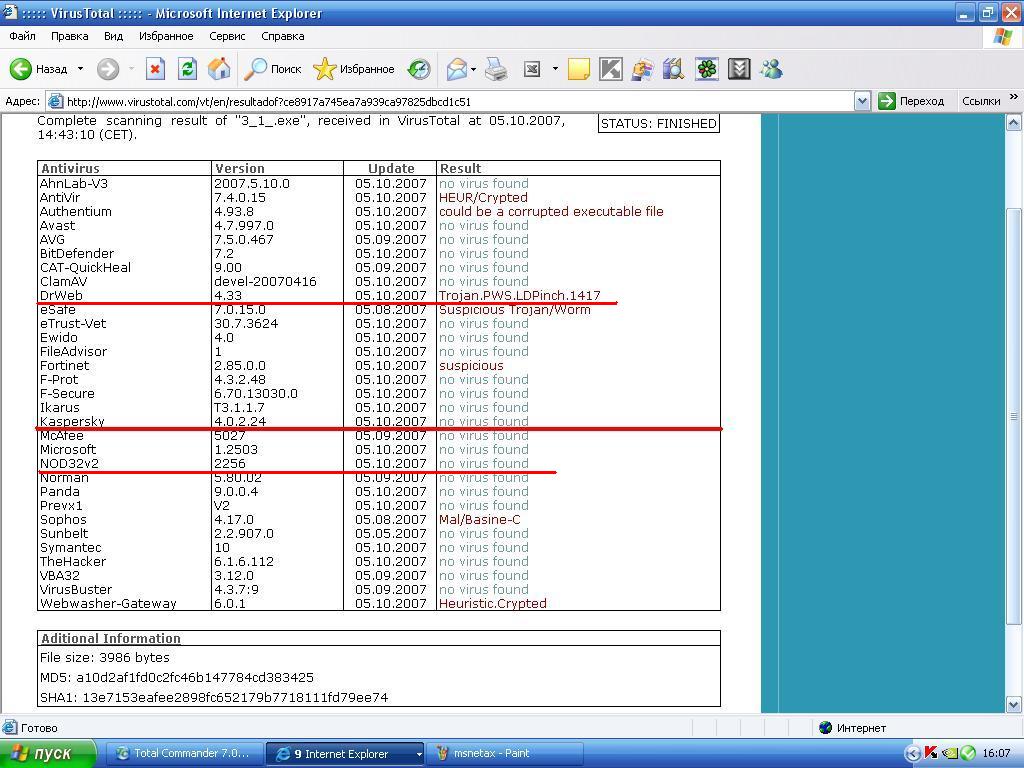The width and height of the screenshot is (1024, 768).
Task: Click the STATUS: FINISHED box
Action: click(x=659, y=123)
